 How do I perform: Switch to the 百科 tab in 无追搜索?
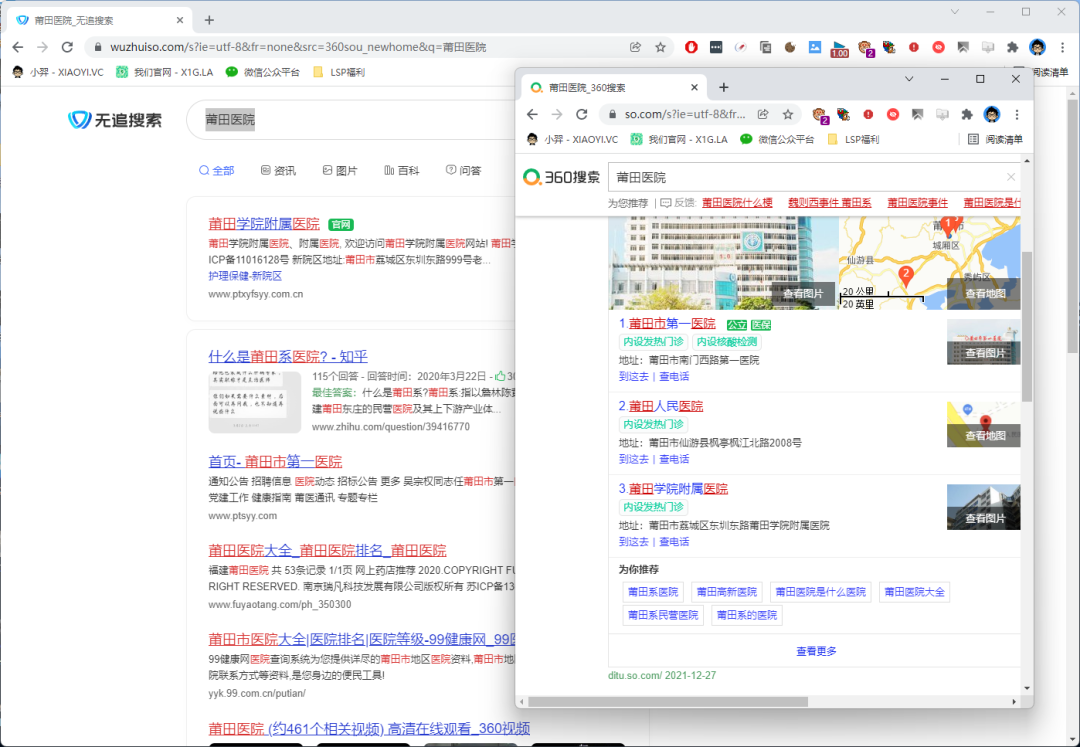pyautogui.click(x=402, y=170)
